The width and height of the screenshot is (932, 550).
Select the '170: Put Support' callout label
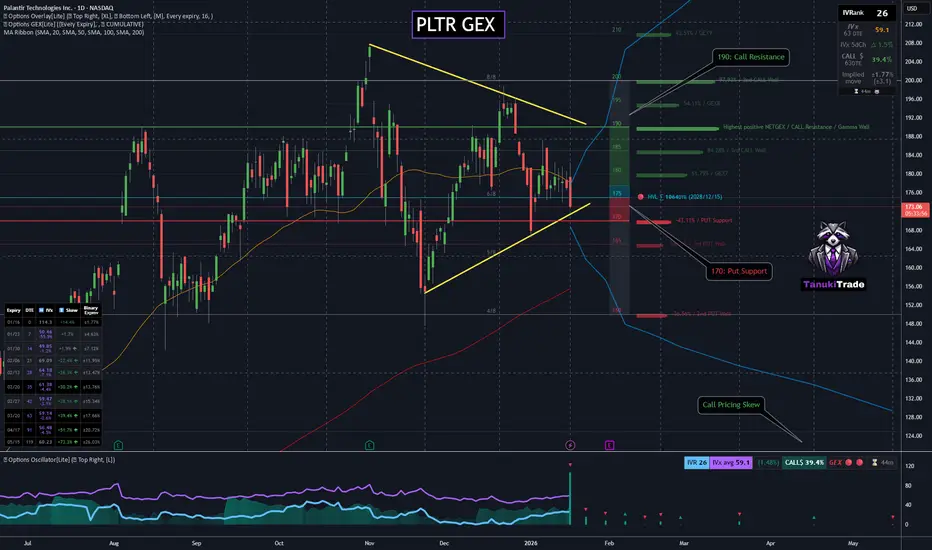click(x=739, y=271)
